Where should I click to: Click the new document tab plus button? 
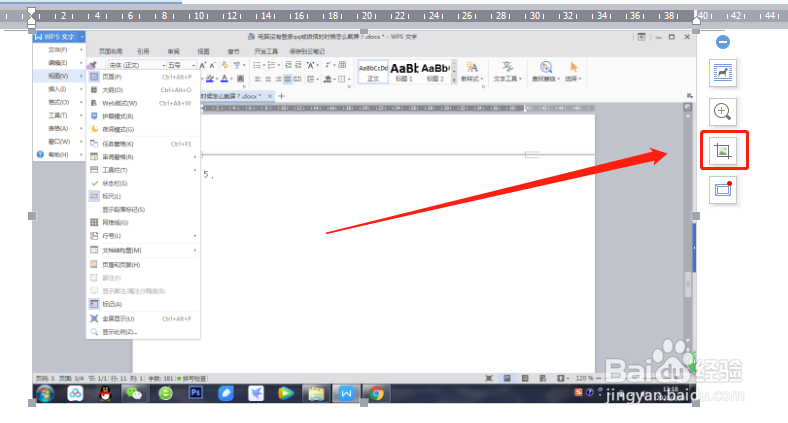(x=281, y=96)
